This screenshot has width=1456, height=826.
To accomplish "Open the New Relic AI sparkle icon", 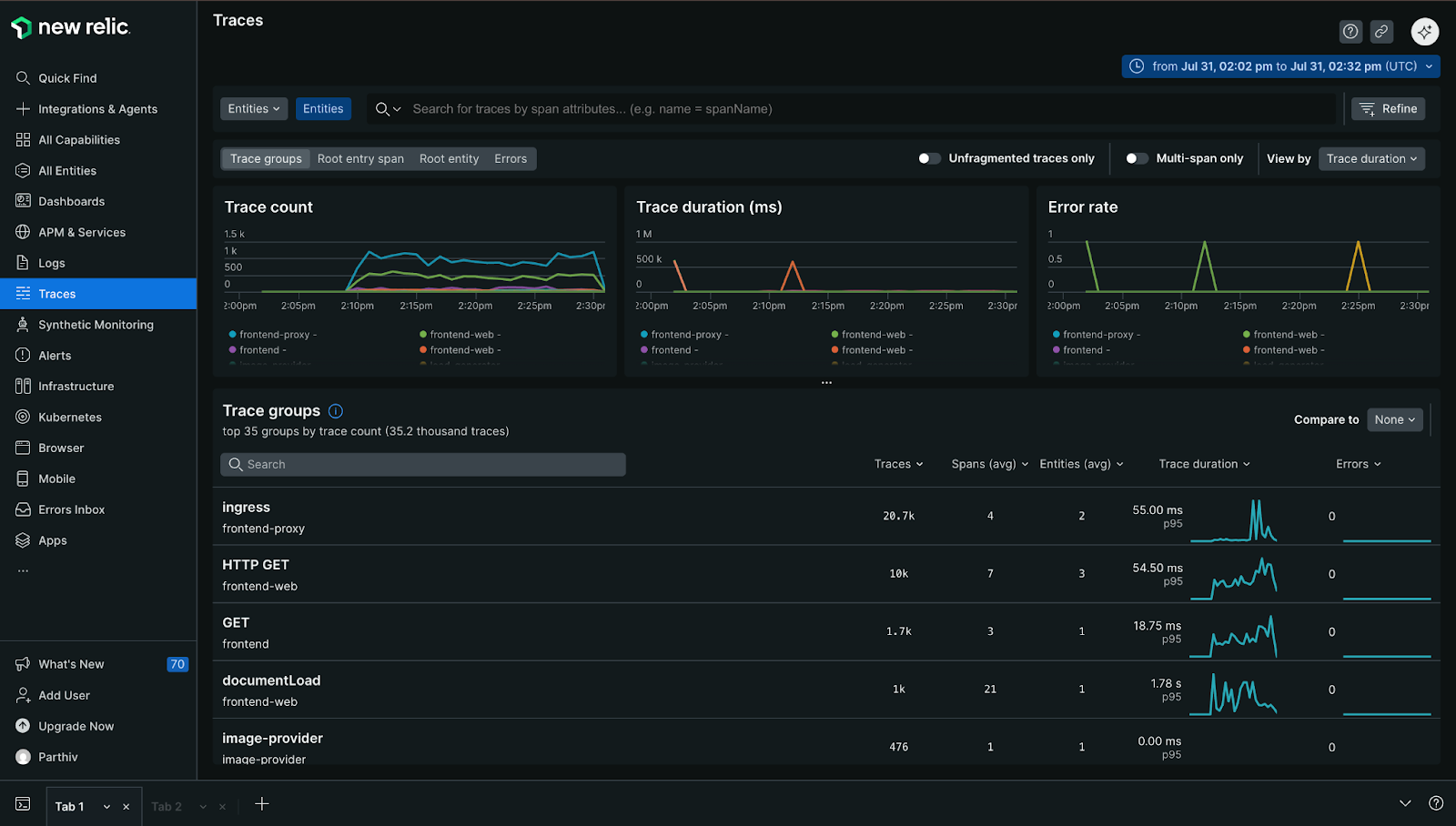I will click(x=1424, y=32).
